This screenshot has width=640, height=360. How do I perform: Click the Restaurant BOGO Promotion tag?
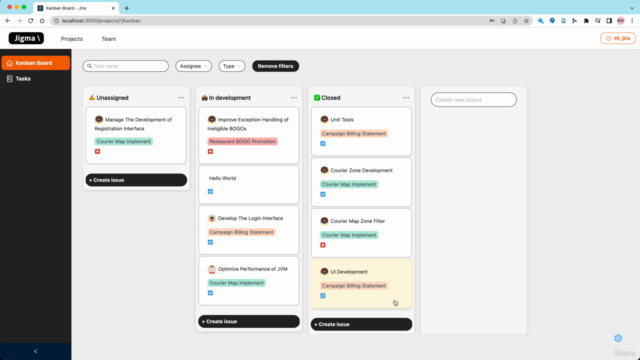coord(242,141)
